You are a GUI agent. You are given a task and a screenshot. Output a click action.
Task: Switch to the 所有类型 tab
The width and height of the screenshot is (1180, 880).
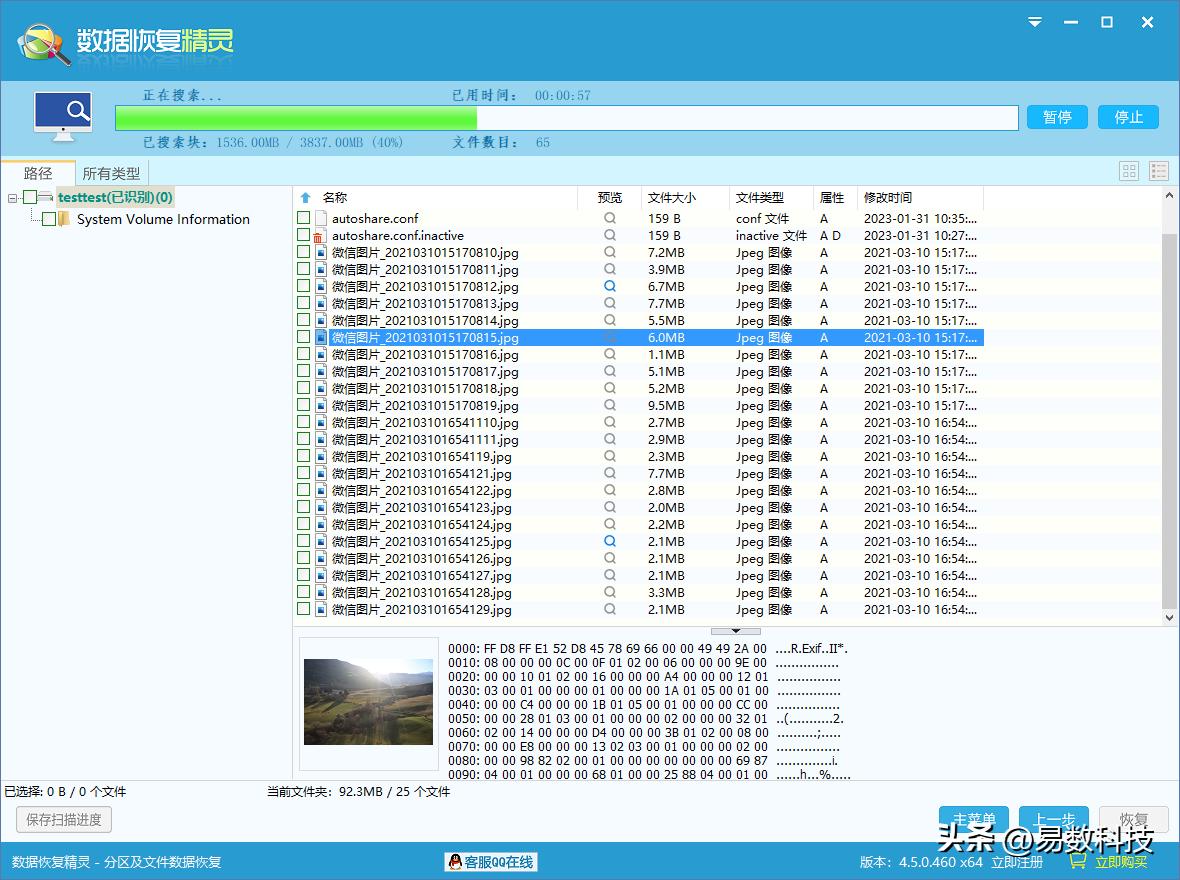111,173
